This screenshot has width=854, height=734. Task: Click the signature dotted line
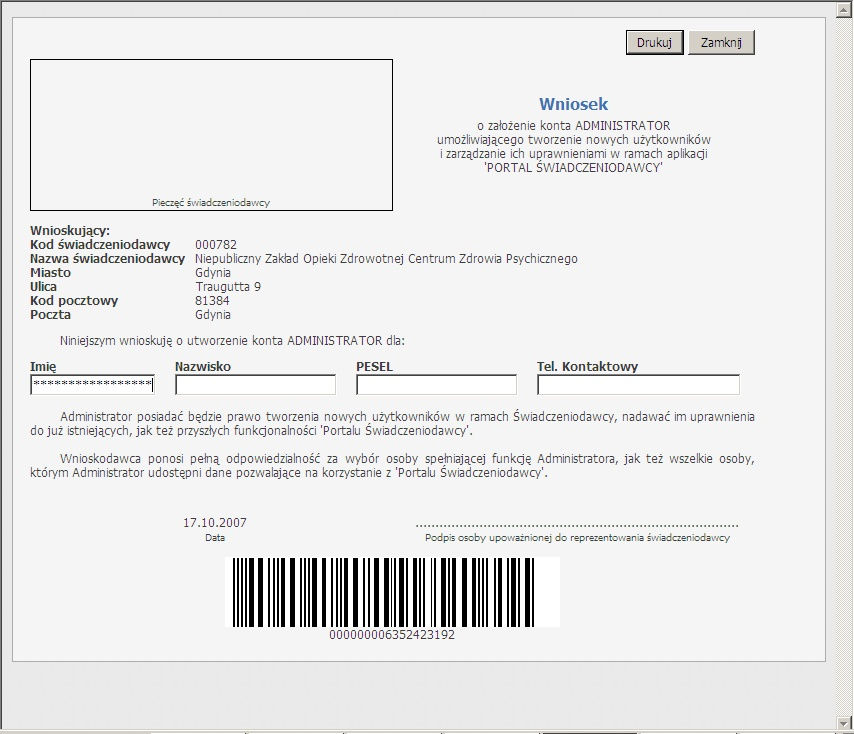(x=577, y=526)
